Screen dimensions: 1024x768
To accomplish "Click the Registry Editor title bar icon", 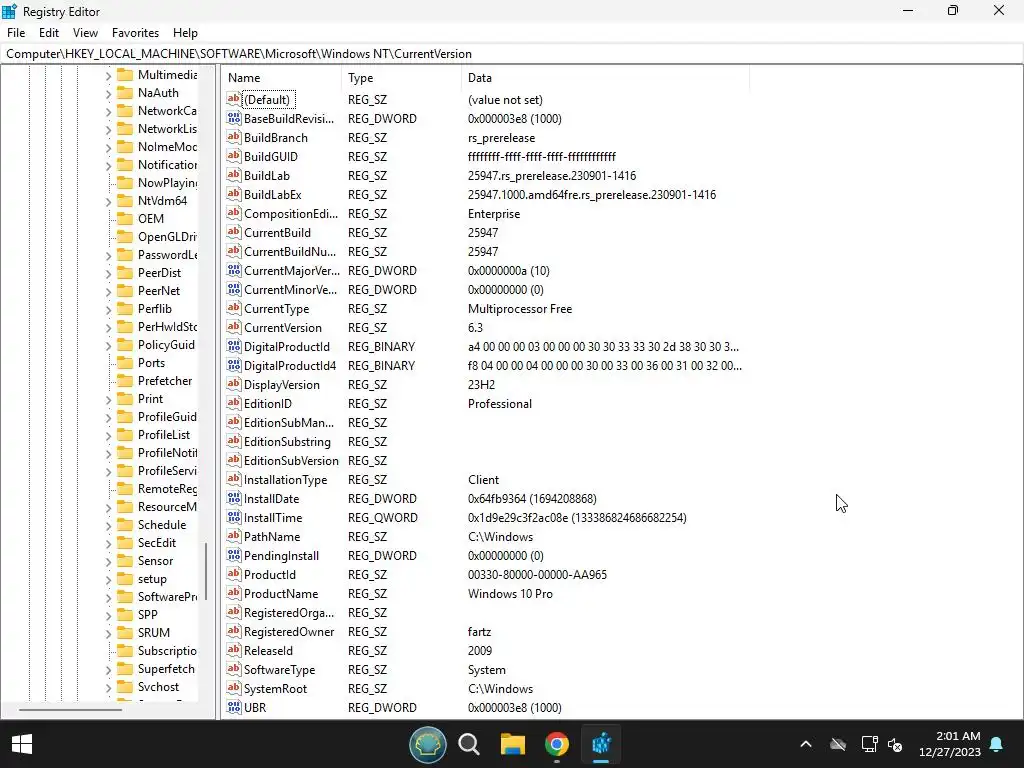I will coord(9,11).
